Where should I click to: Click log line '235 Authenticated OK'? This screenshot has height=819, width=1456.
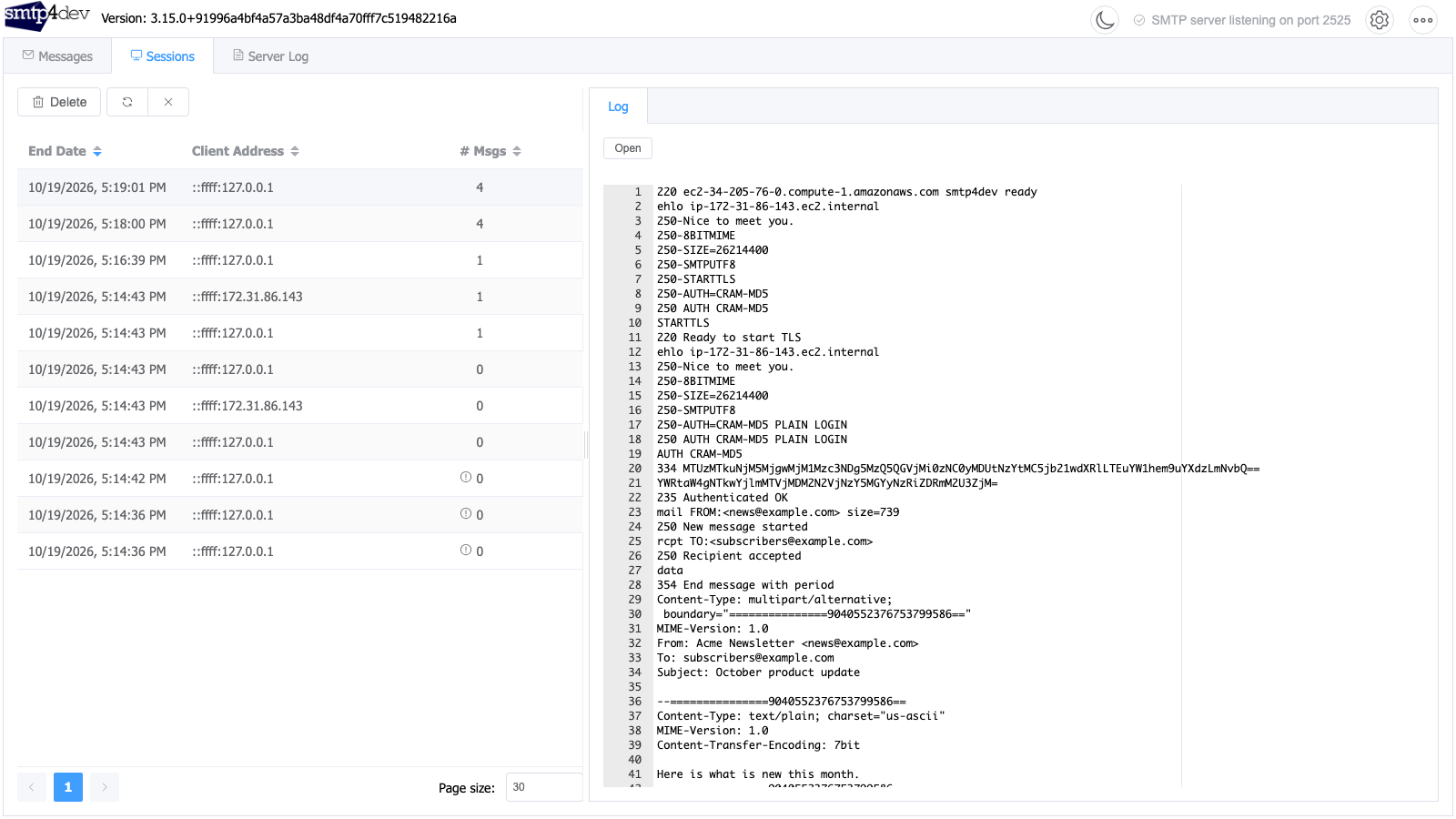(723, 498)
